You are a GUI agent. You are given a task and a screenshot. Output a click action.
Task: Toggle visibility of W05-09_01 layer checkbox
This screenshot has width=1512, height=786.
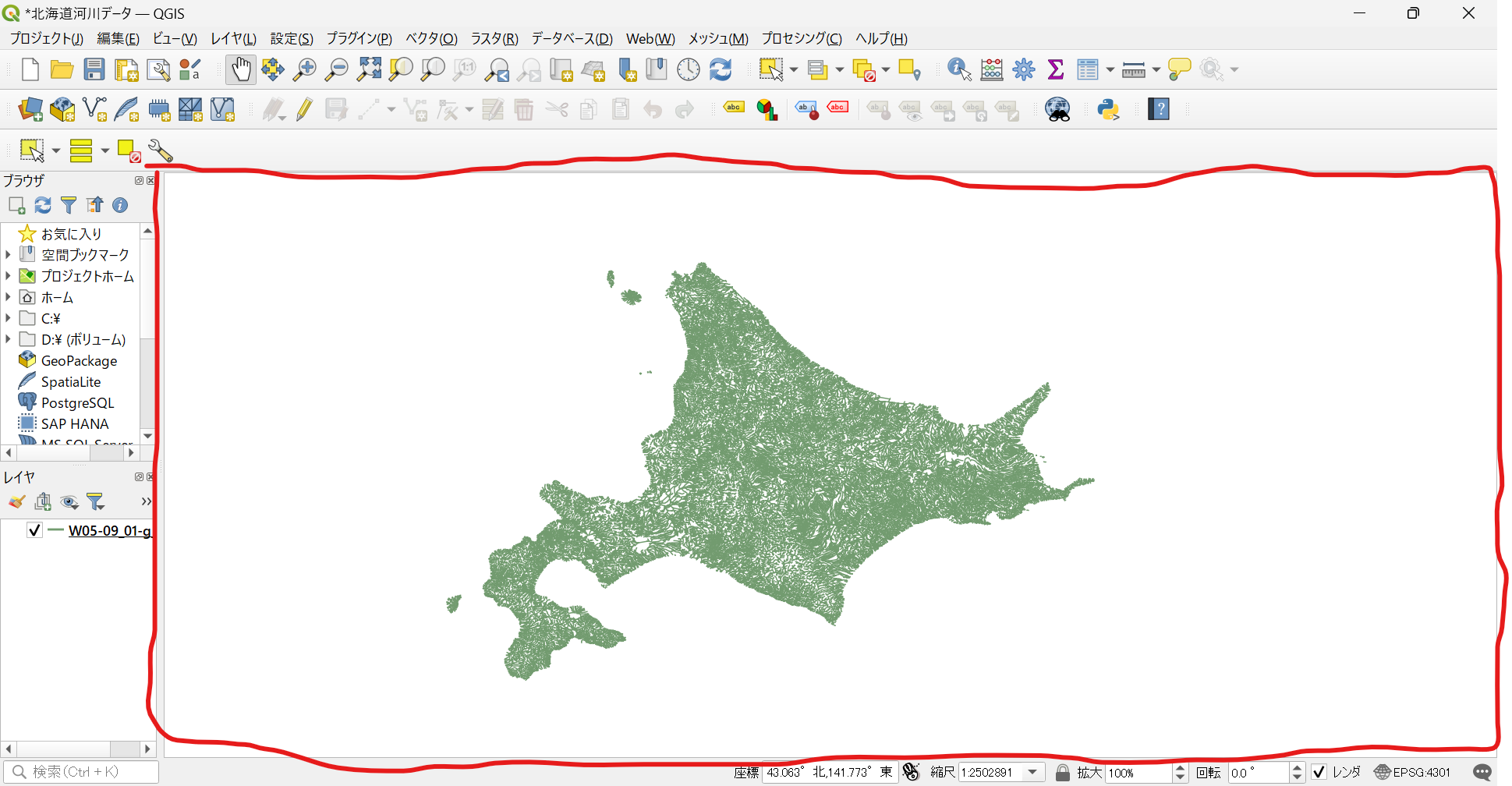pos(34,530)
